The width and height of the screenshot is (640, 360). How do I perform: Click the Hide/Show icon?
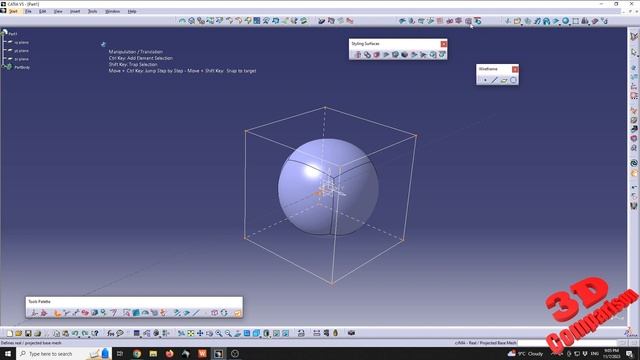point(276,333)
